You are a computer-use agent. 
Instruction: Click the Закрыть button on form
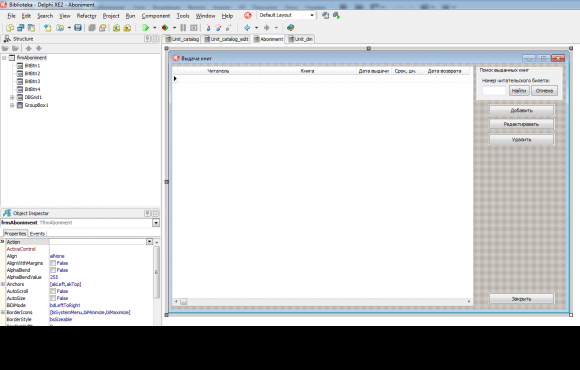[x=522, y=299]
